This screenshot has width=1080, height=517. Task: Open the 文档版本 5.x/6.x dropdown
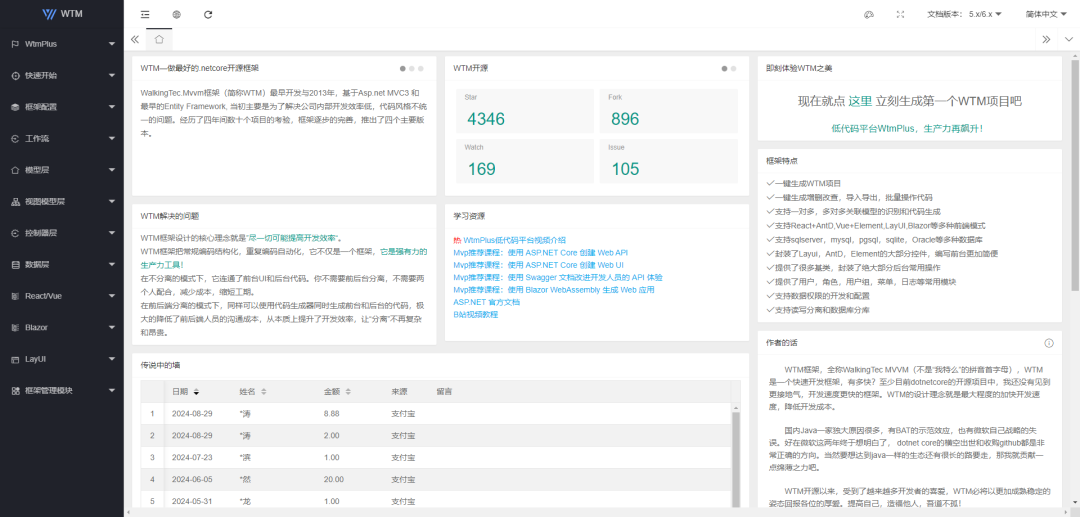tap(964, 14)
